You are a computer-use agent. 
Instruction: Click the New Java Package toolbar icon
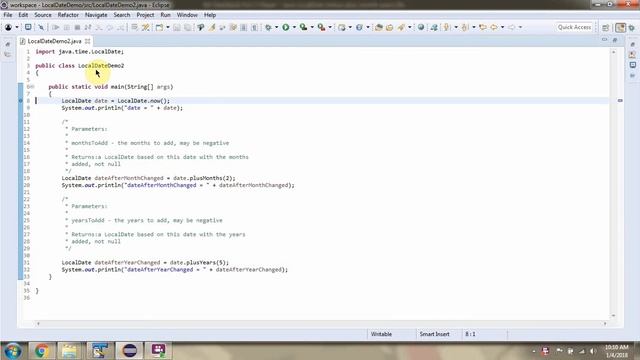click(342, 27)
